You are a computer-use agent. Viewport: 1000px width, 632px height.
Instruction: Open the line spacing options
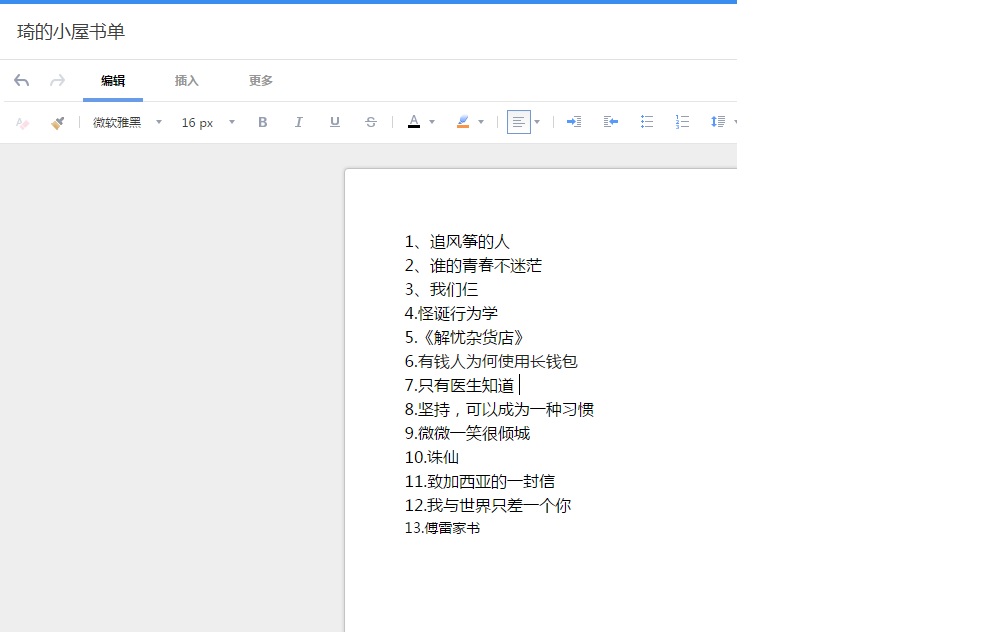coord(718,122)
